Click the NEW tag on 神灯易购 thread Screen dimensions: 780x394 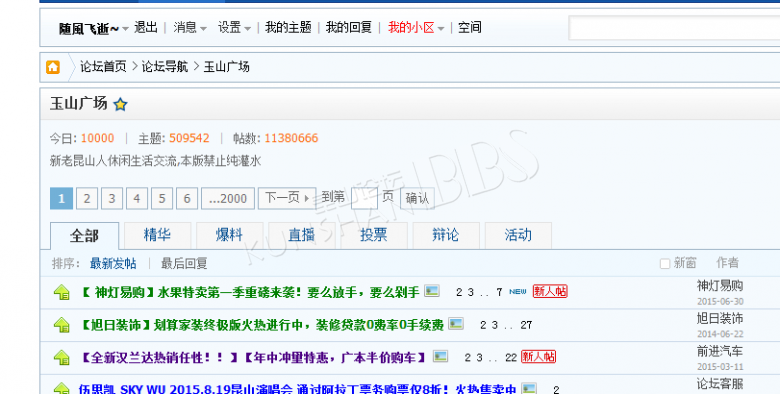pyautogui.click(x=518, y=292)
